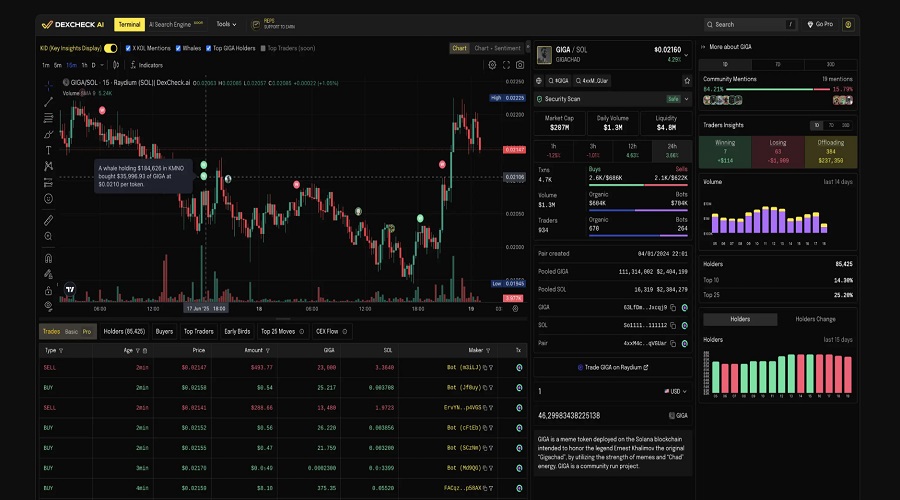Uncheck the Whales checkbox
This screenshot has height=500, width=900.
click(x=179, y=48)
